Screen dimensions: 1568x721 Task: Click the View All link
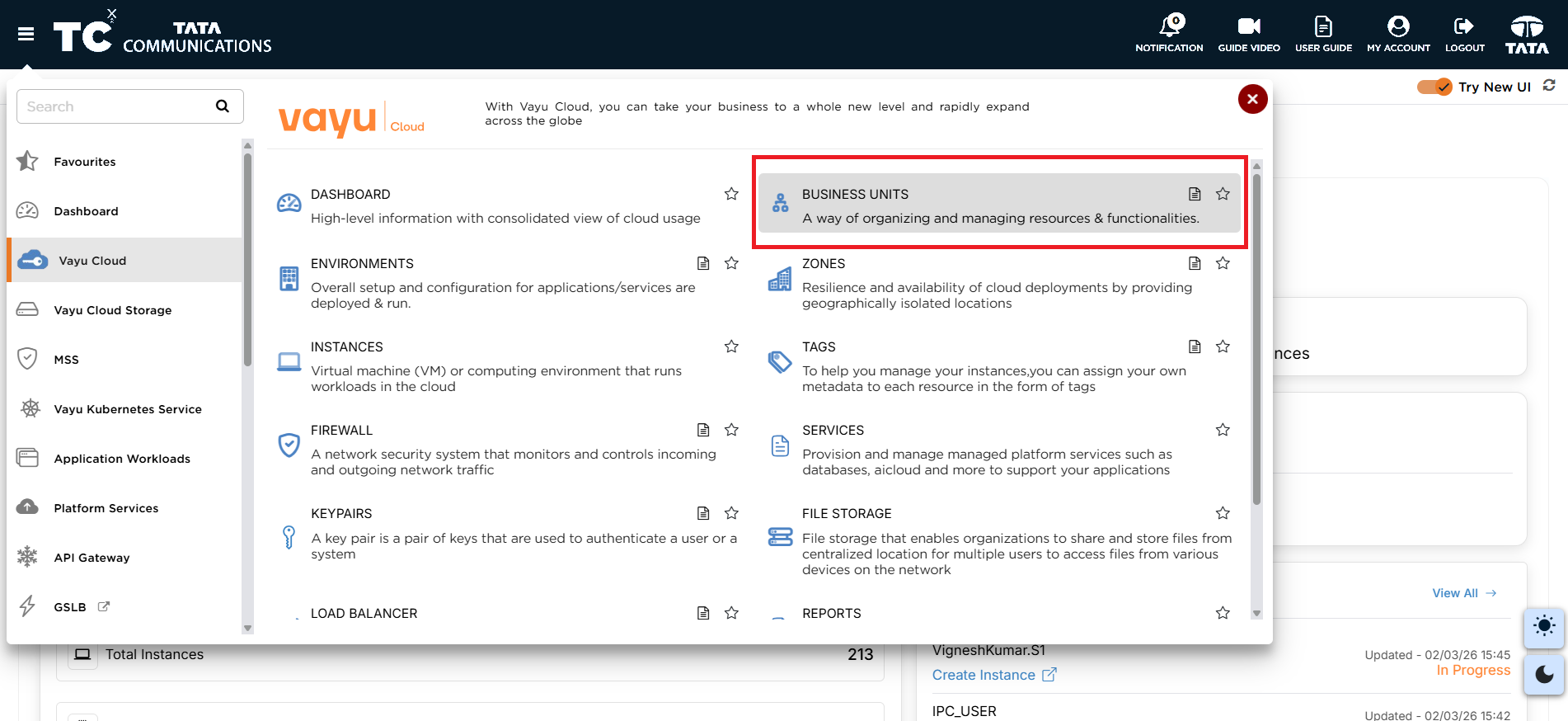(x=1464, y=593)
